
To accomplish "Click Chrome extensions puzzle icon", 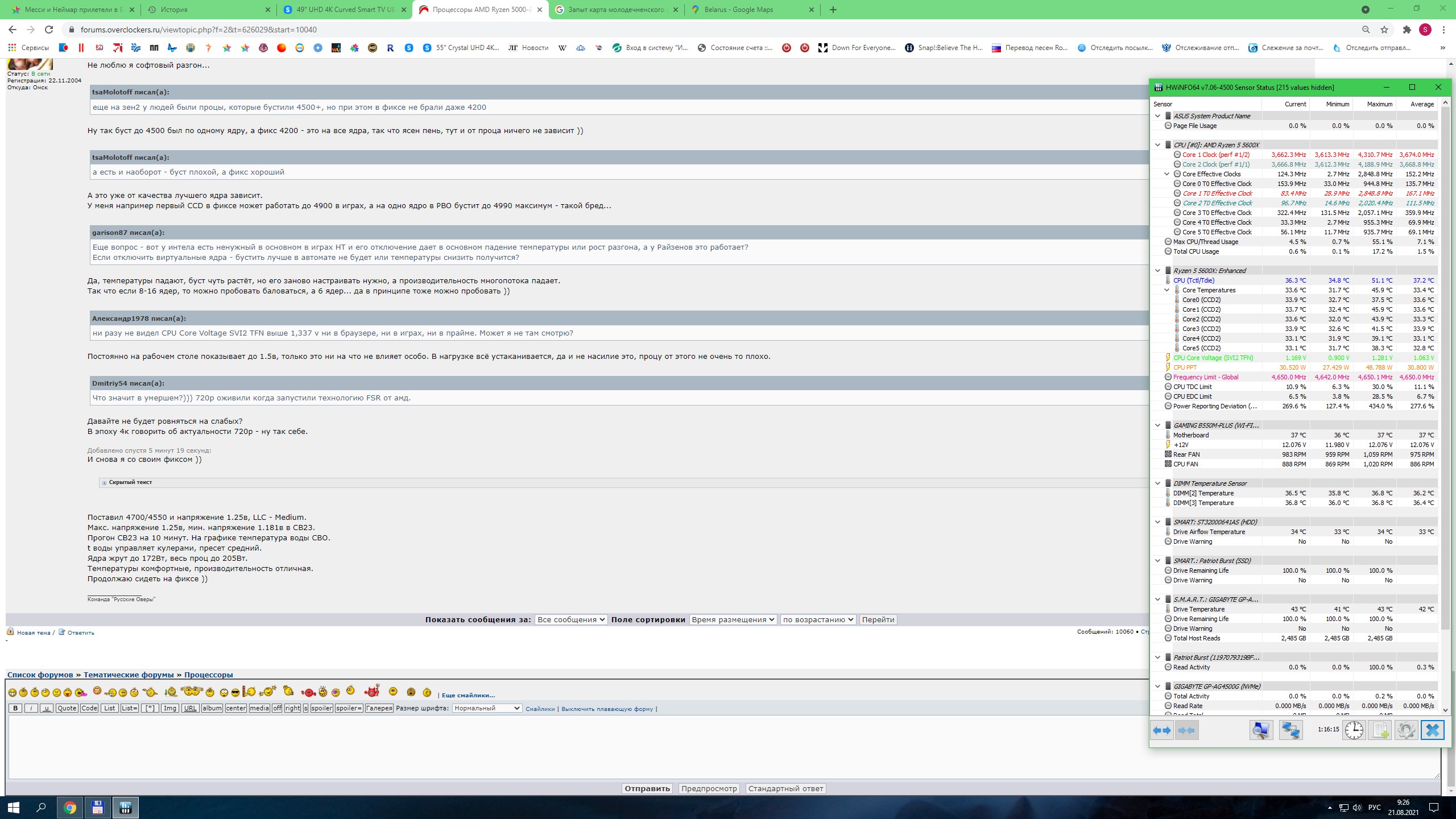I will [1407, 30].
